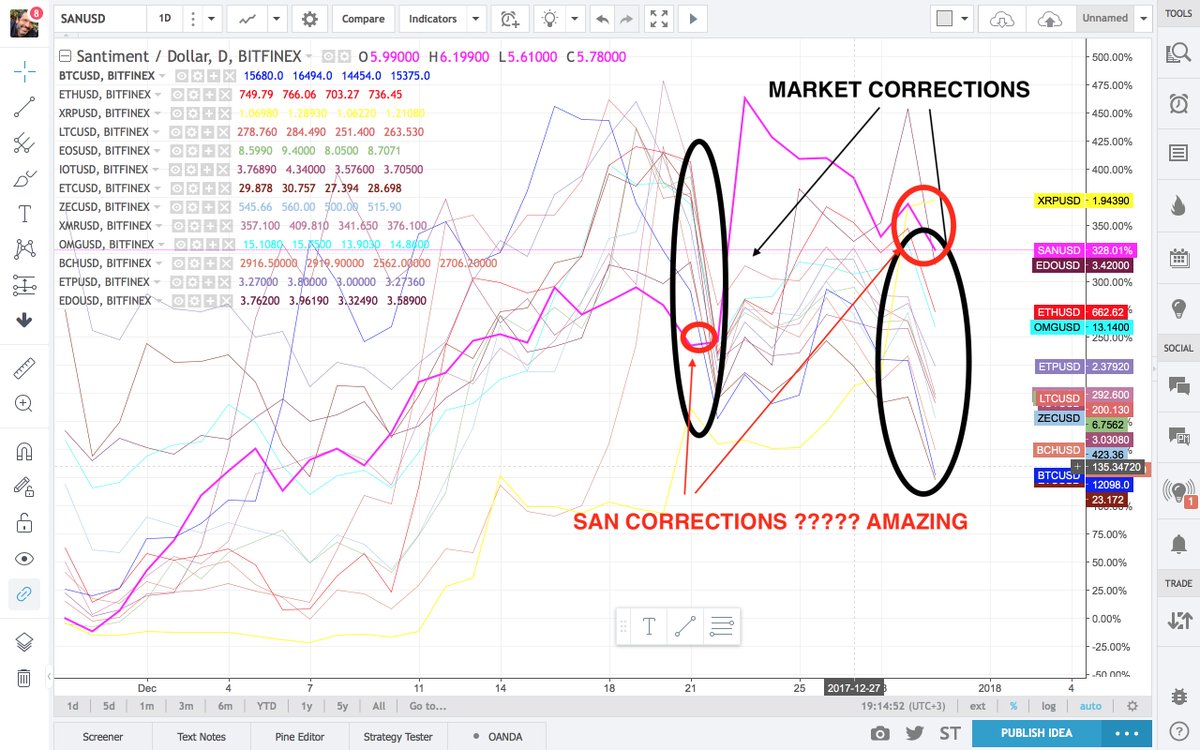Image resolution: width=1200 pixels, height=750 pixels.
Task: Enter fullscreen mode
Action: [658, 19]
